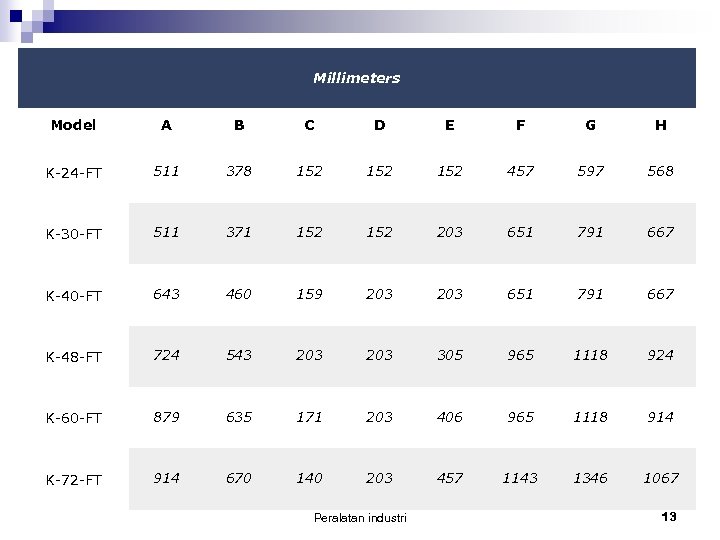Click the Peralatan industri footer text
720x540 pixels.
point(360,517)
